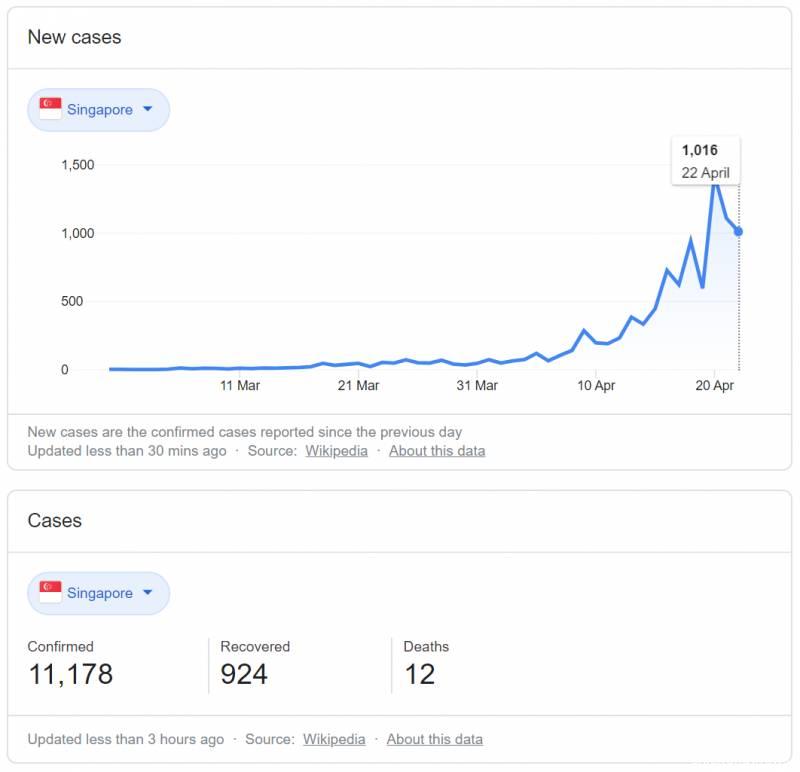800x772 pixels.
Task: Click the Recovered count 924
Action: (244, 674)
